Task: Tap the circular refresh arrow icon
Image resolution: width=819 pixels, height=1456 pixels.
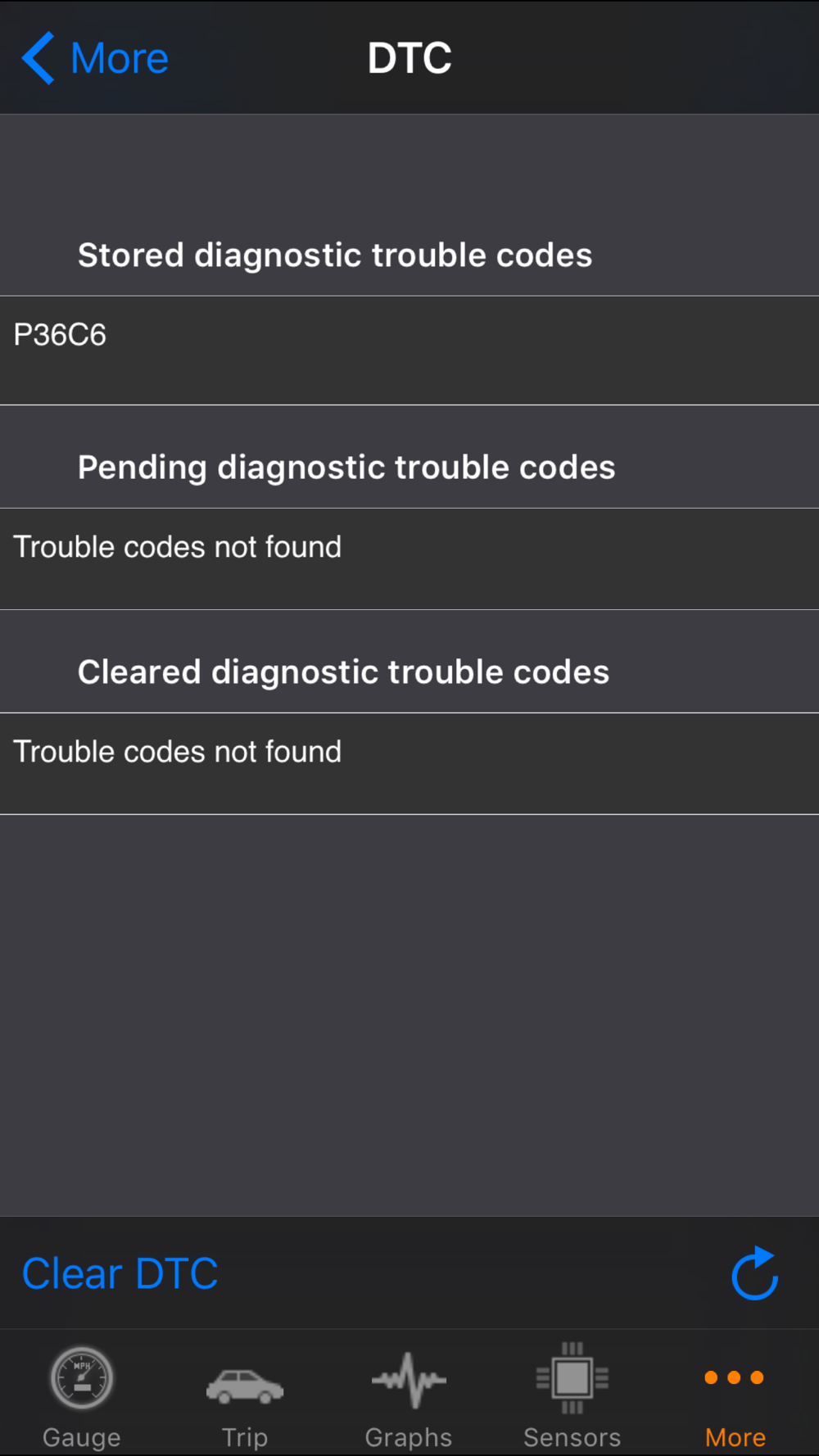Action: [754, 1273]
